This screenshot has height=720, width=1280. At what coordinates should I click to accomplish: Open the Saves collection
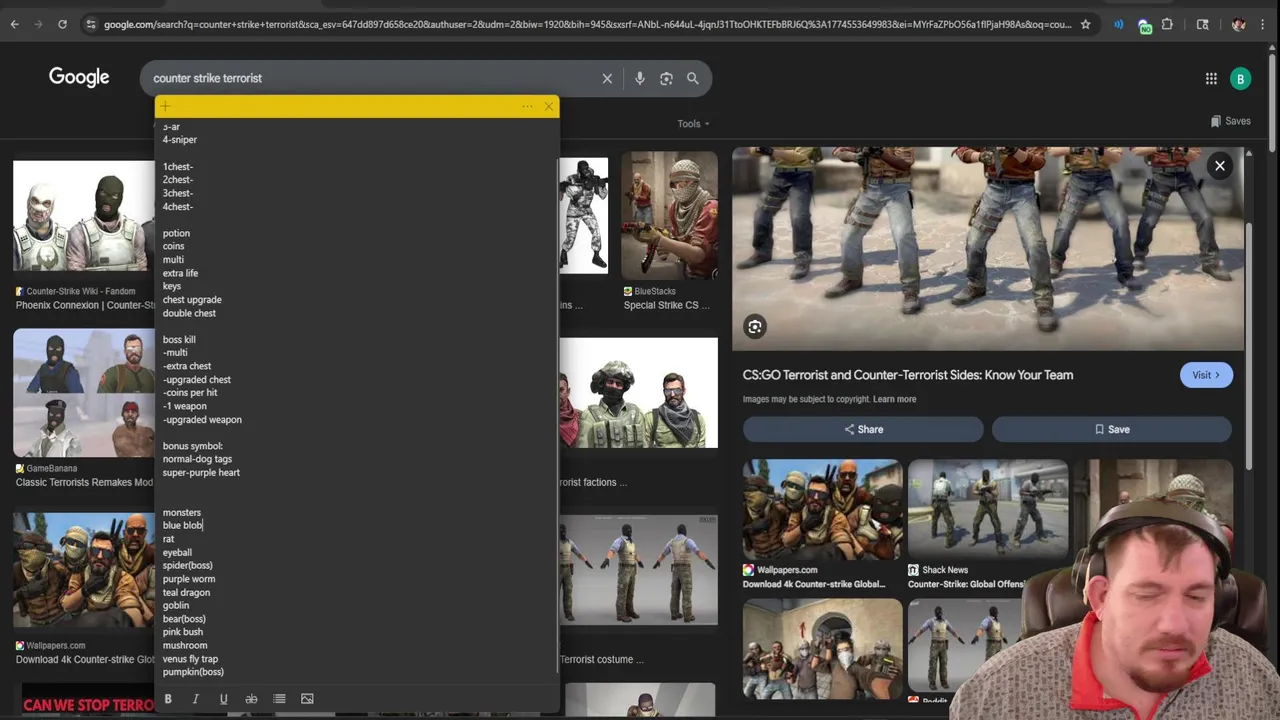[1230, 121]
